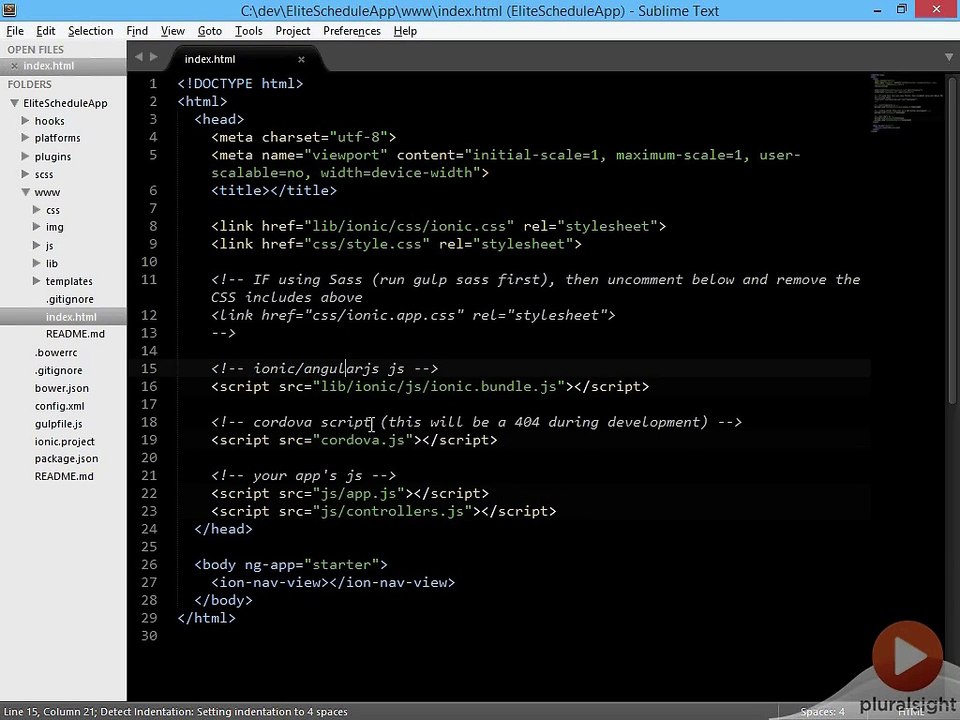Click the js/controllers.js script source
Screen dimensions: 960x720
click(392, 511)
